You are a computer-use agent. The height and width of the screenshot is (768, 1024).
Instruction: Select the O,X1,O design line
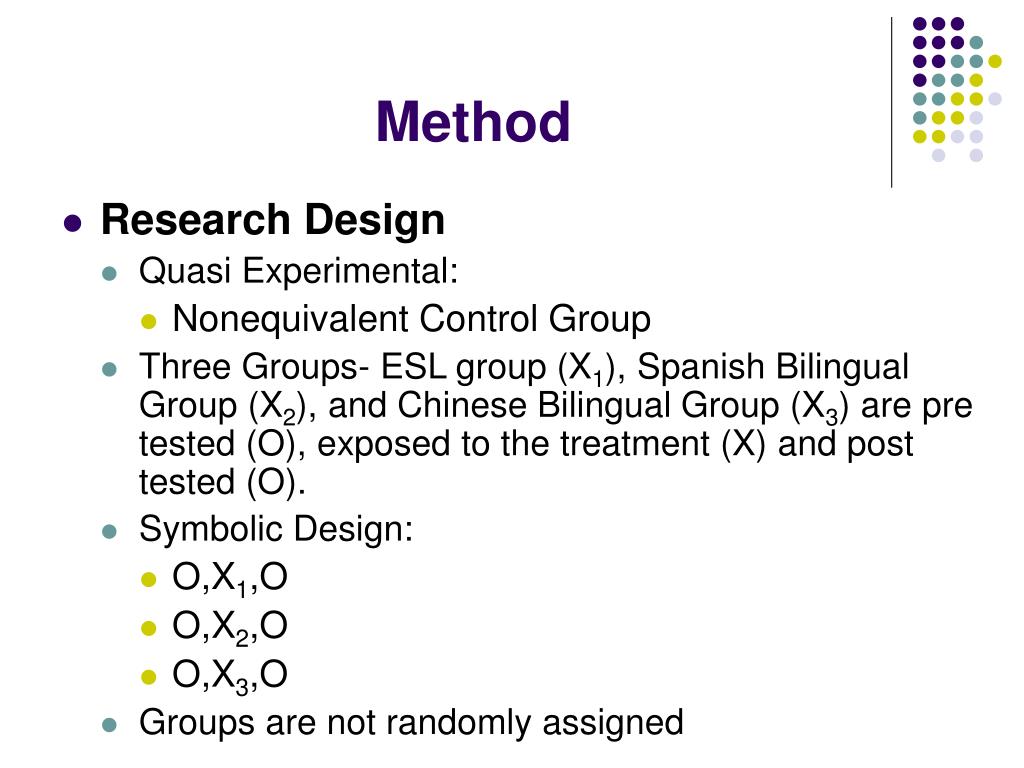230,579
